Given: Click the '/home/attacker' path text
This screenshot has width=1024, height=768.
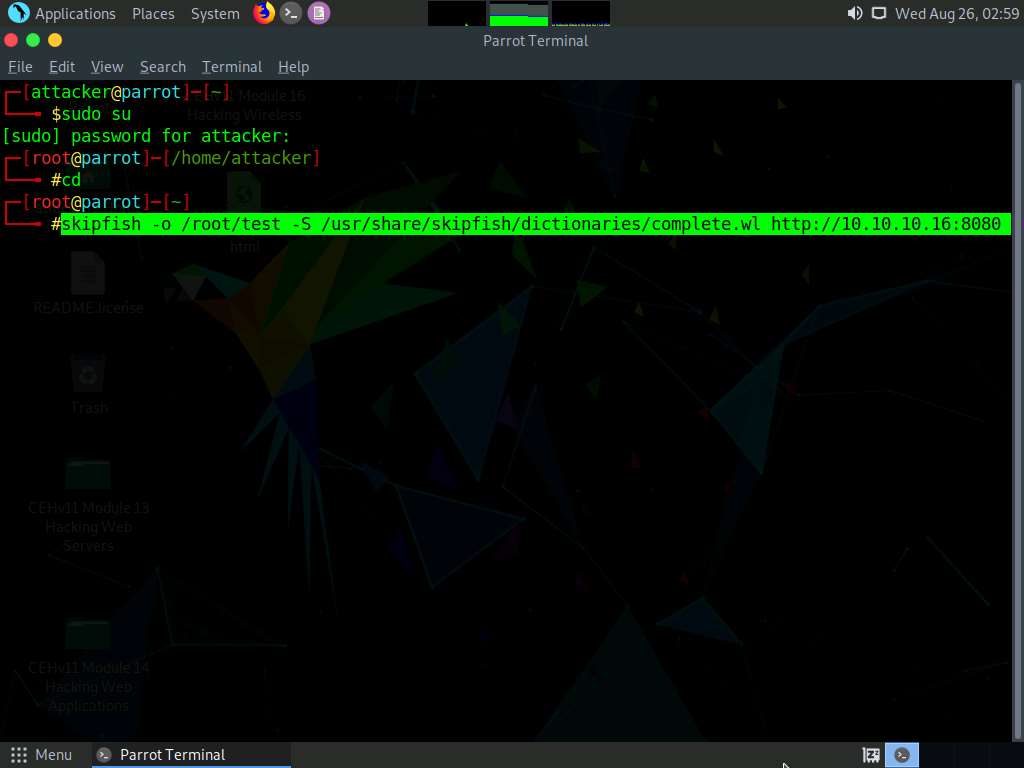Looking at the screenshot, I should tap(242, 158).
